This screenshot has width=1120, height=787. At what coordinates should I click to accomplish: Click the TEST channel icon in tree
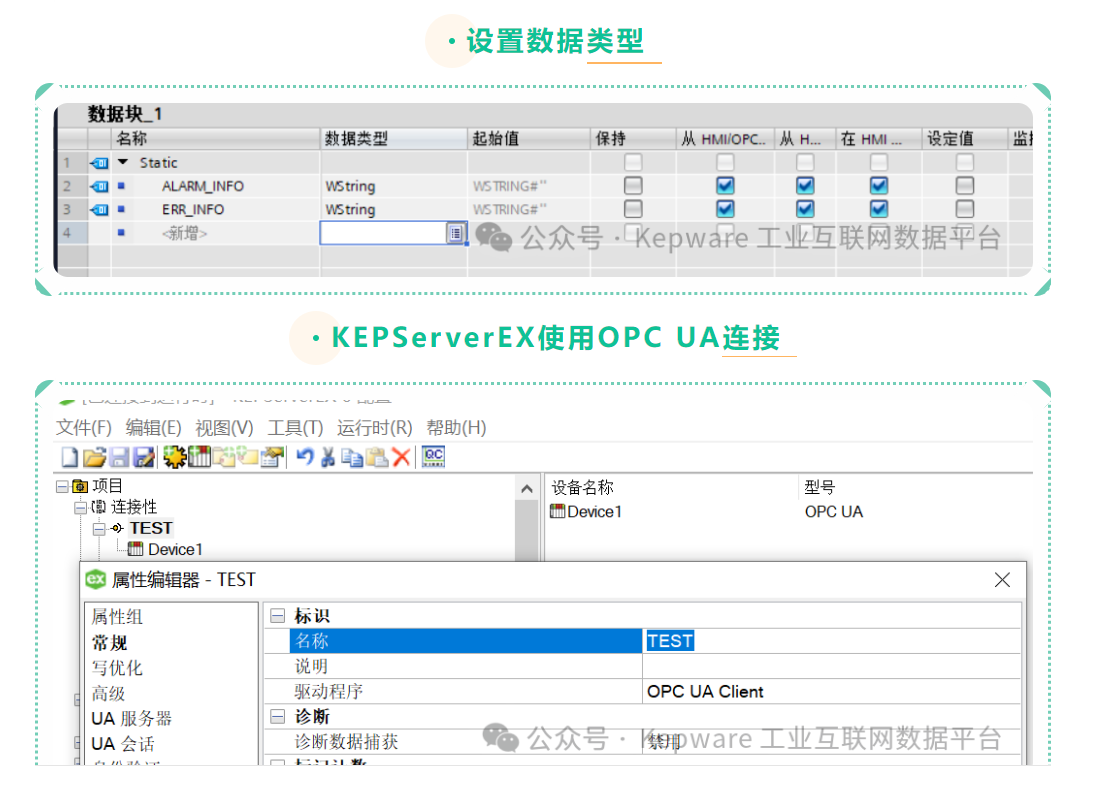coord(117,528)
